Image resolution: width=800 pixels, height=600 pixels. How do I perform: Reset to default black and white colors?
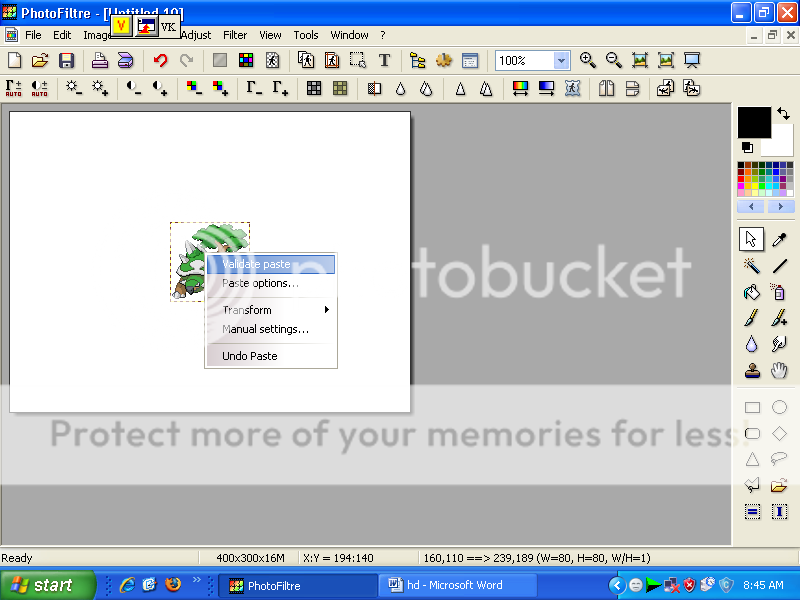[x=747, y=147]
